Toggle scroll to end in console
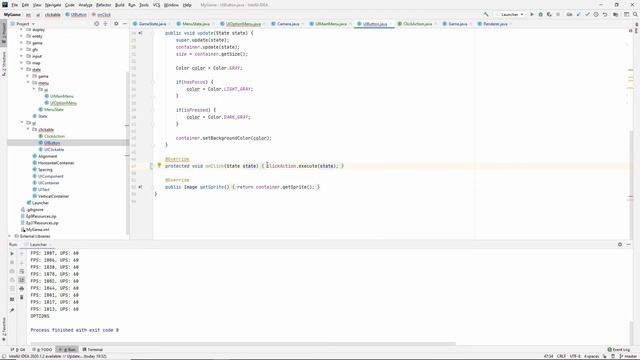 coord(22,280)
